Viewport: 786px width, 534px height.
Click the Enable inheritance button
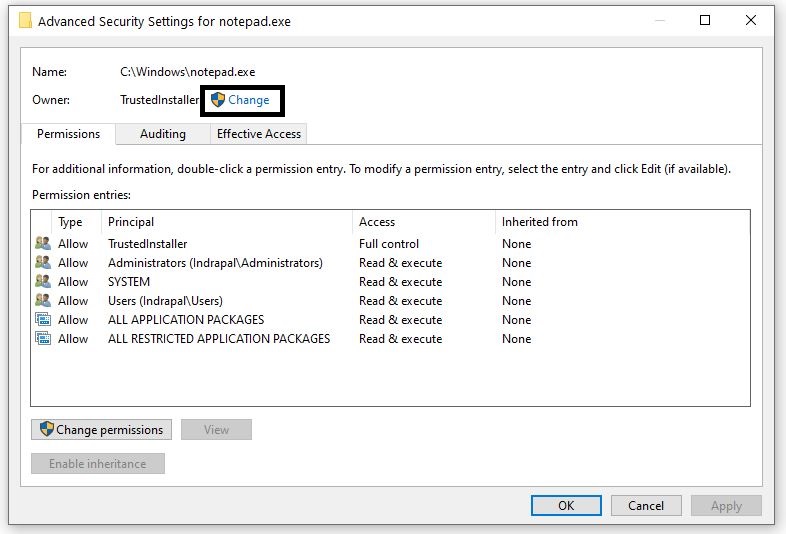[x=98, y=464]
